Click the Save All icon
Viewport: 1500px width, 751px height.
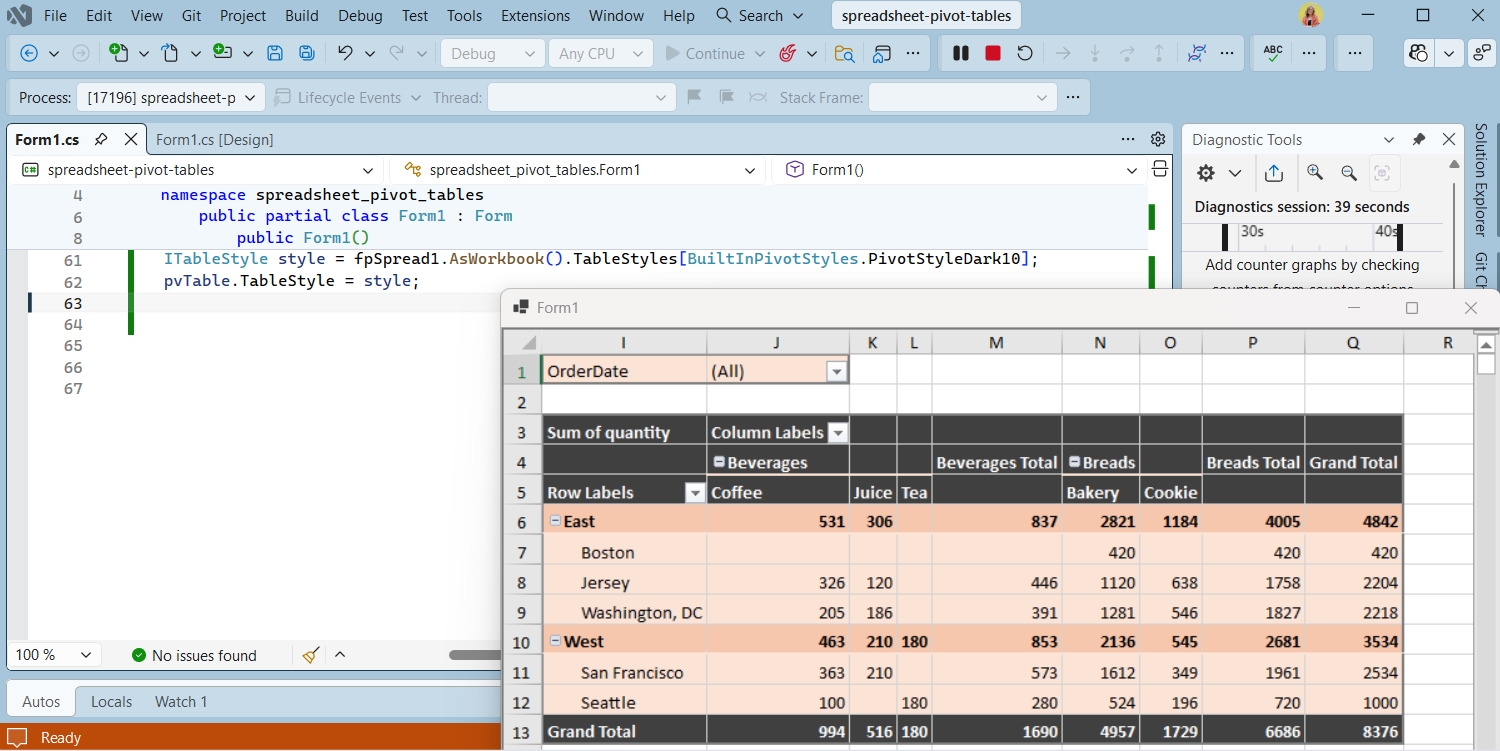click(305, 53)
